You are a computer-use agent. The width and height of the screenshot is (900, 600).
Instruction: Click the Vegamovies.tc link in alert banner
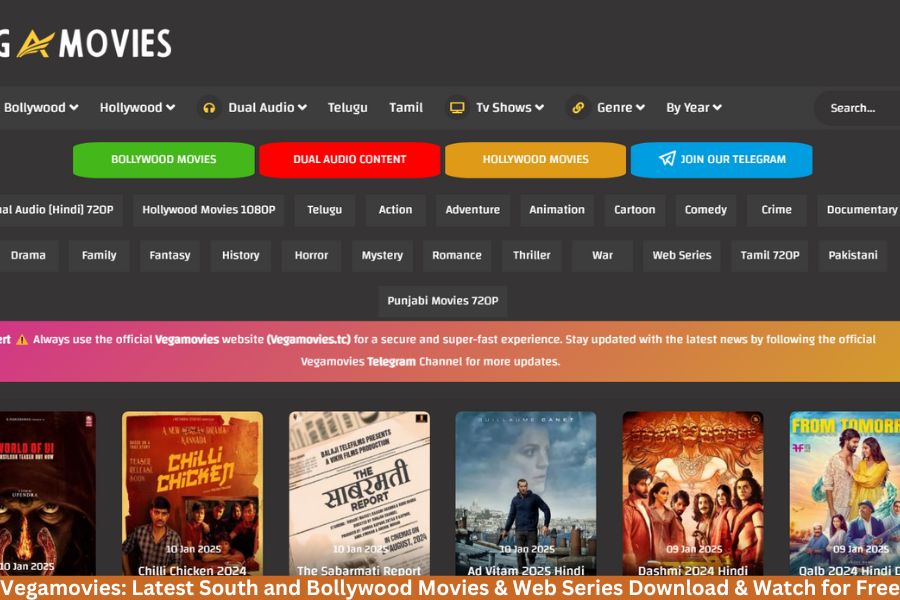[308, 339]
